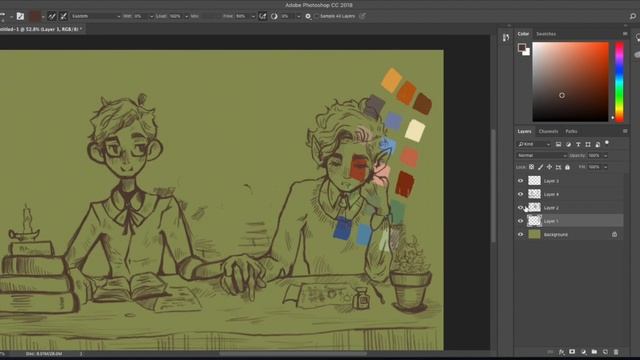
Task: Lock all attributes of layer
Action: pyautogui.click(x=567, y=167)
